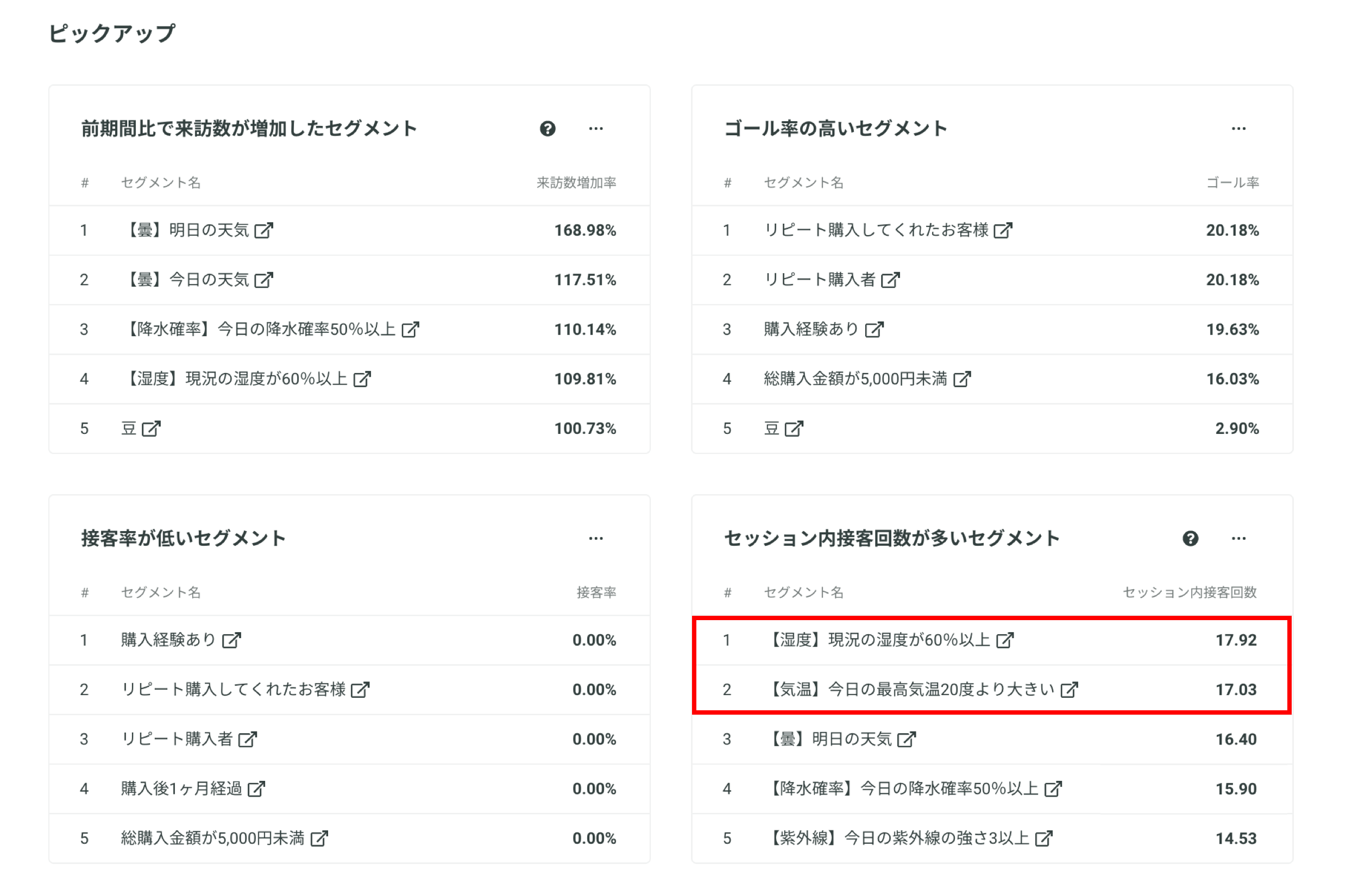Select リピート購入者 in the goal-rate card
The height and width of the screenshot is (896, 1346).
(820, 280)
